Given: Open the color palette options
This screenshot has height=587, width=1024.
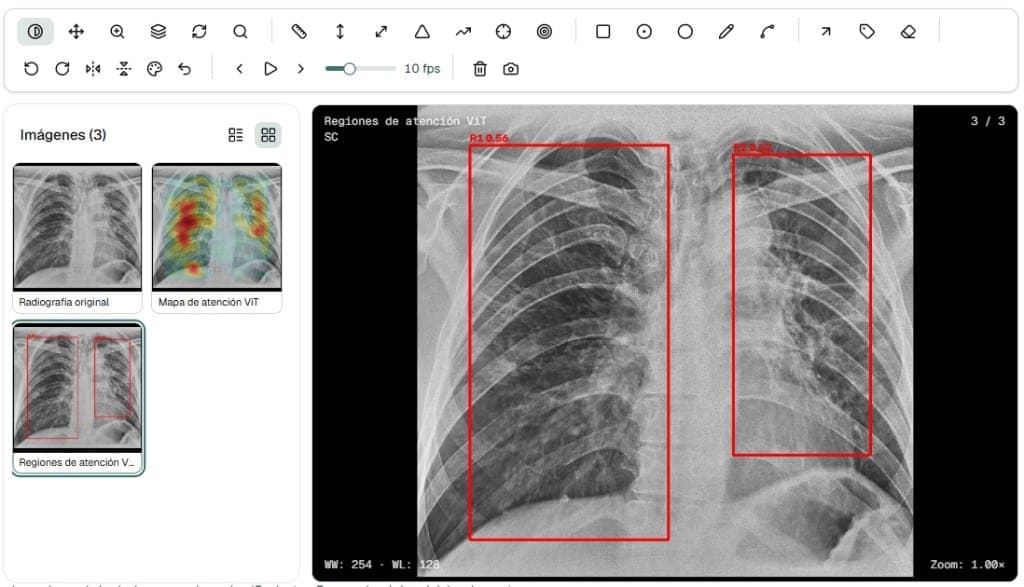Looking at the screenshot, I should pyautogui.click(x=154, y=69).
